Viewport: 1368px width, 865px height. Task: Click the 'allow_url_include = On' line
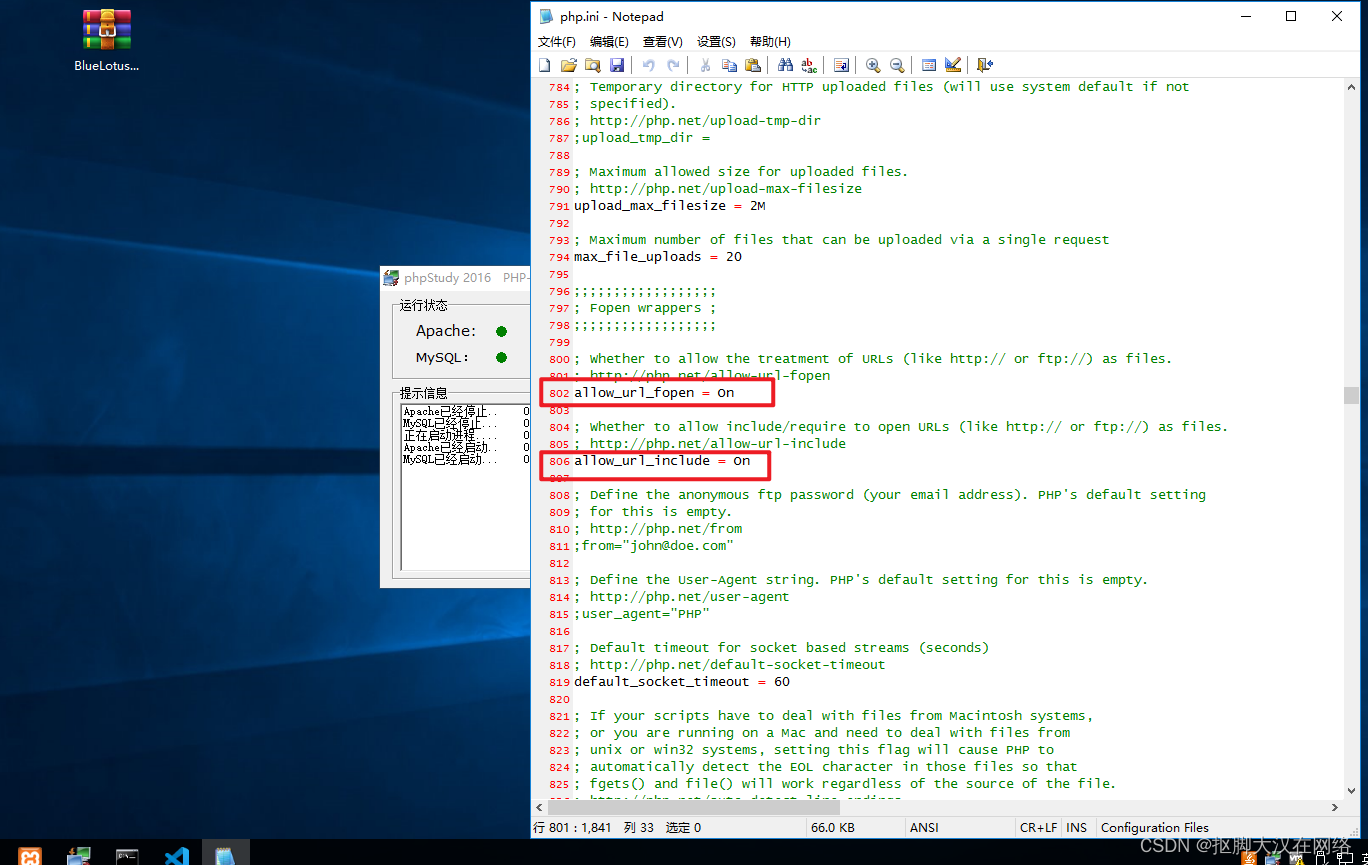pos(662,461)
